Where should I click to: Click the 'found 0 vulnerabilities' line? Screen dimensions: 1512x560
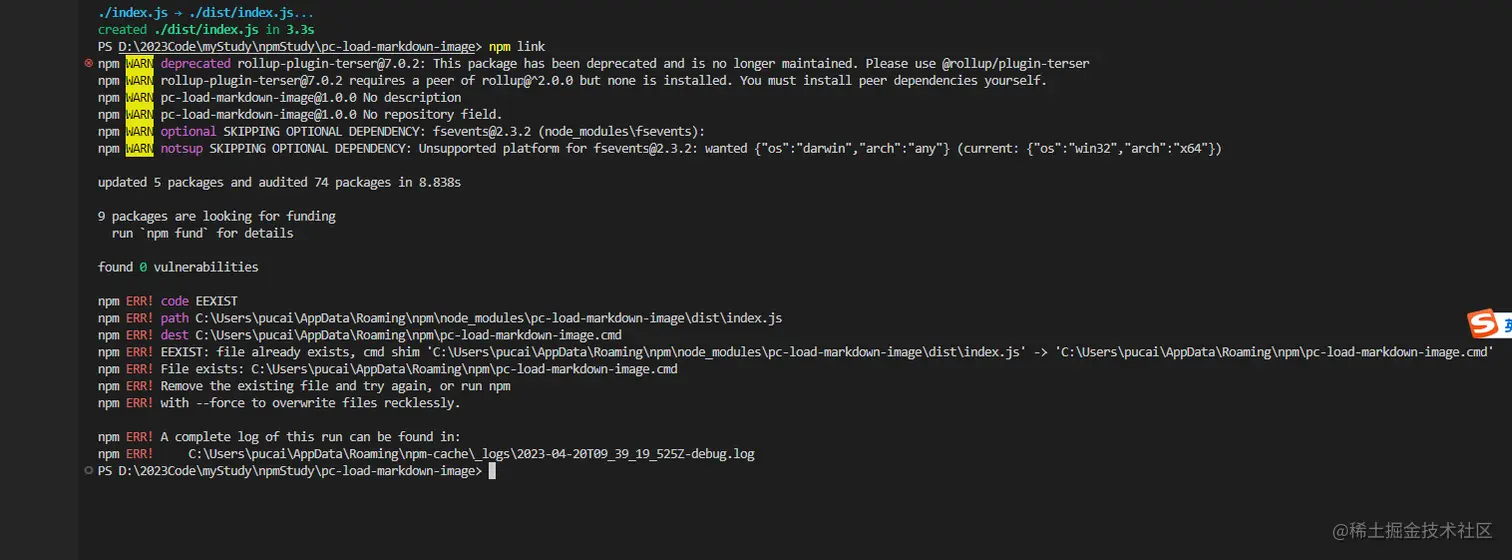click(178, 267)
